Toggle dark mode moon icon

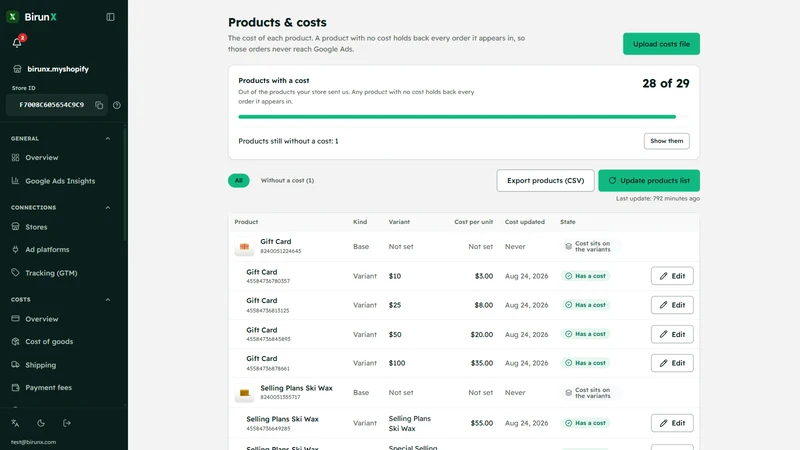(x=41, y=423)
